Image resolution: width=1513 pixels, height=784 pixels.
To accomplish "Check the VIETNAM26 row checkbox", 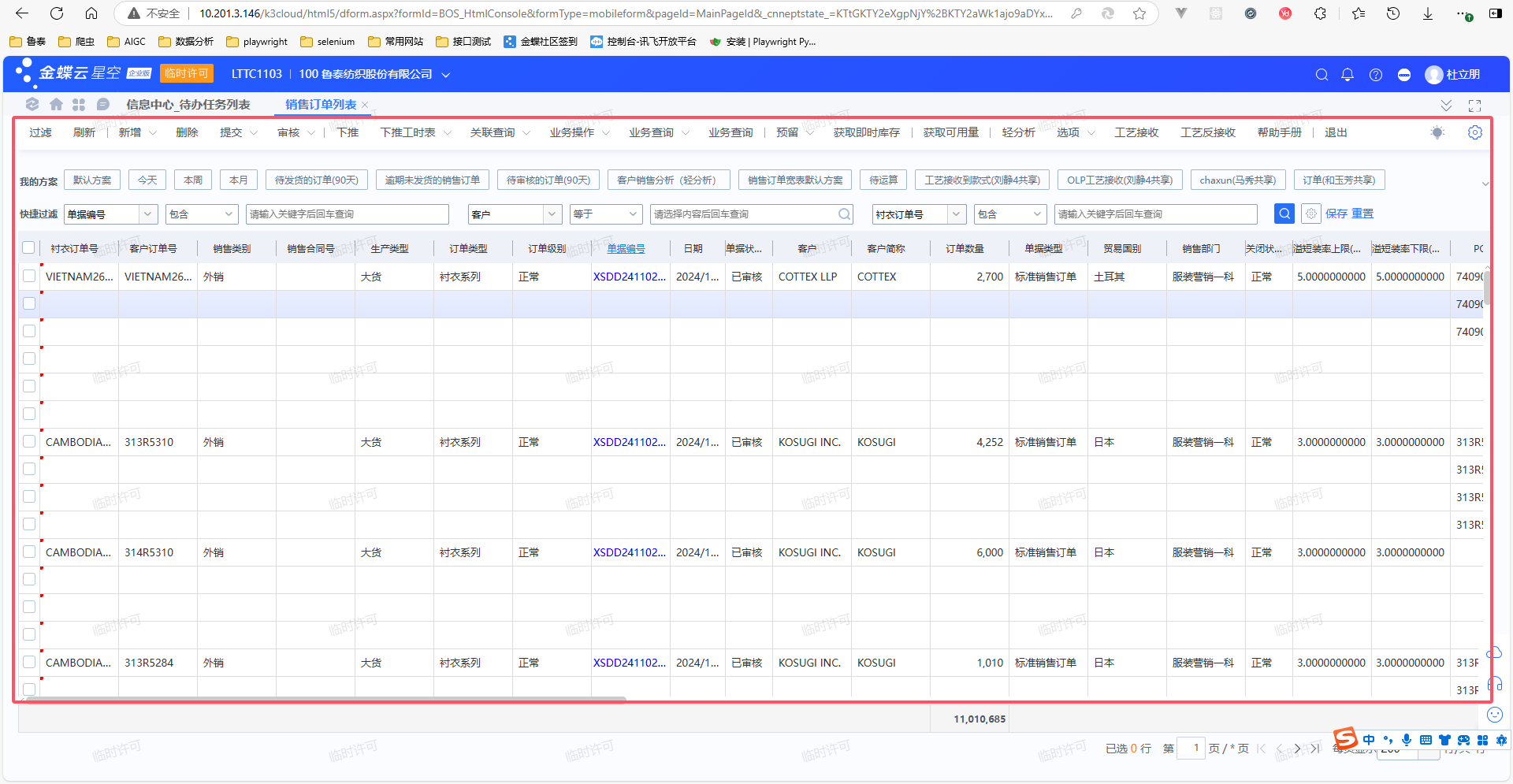I will coord(29,276).
